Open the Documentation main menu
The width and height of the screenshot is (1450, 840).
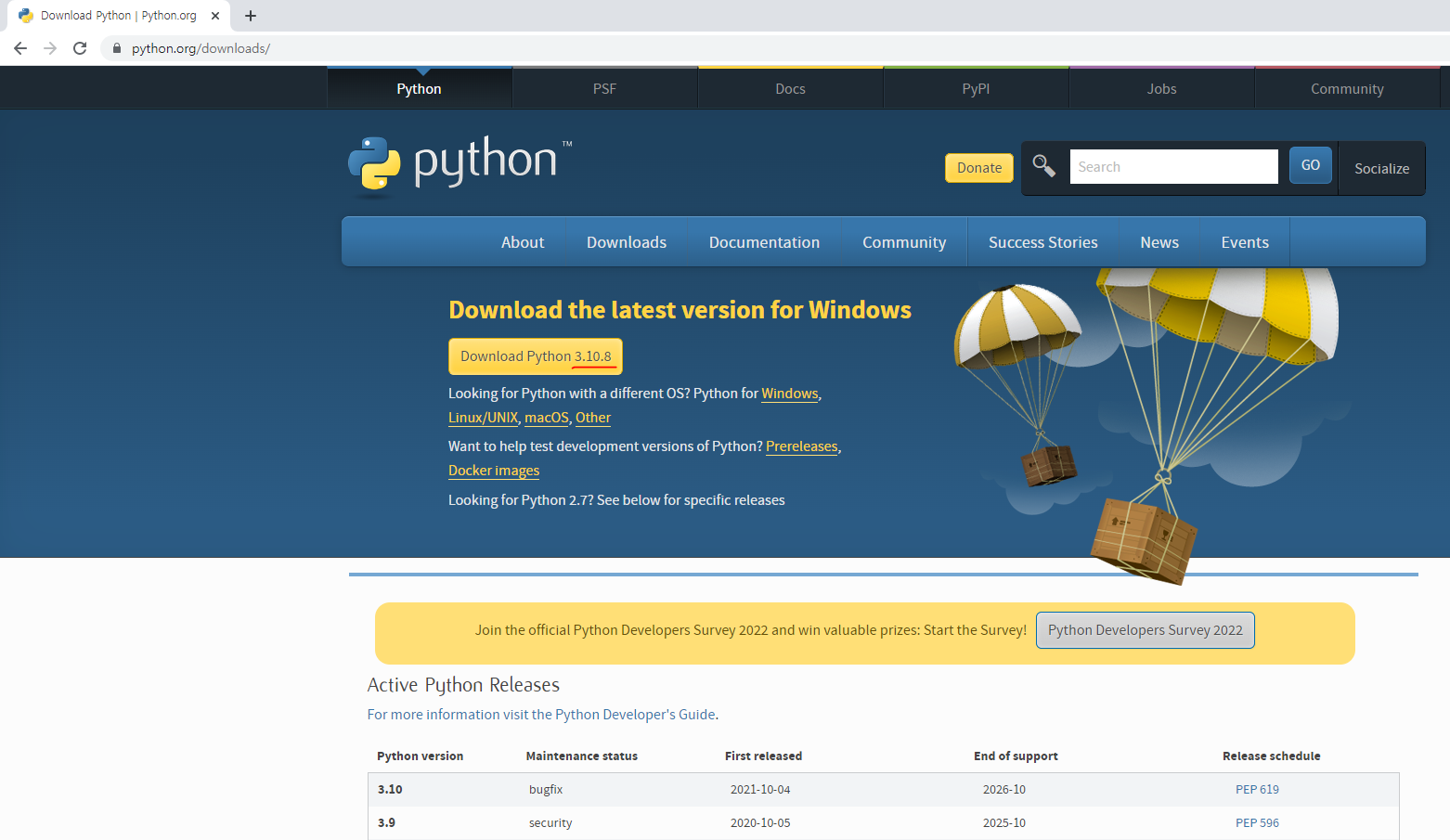(764, 242)
